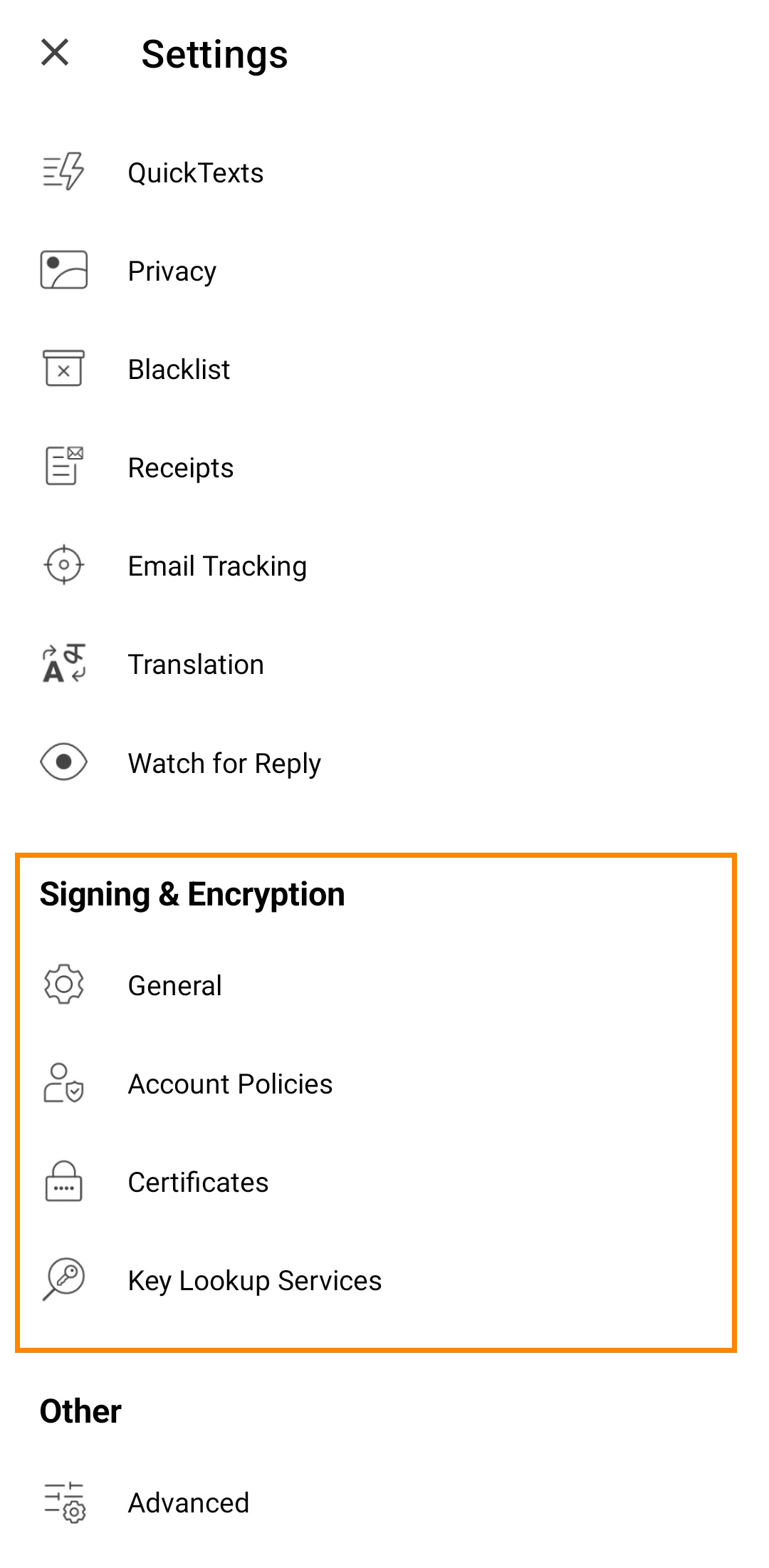Tap the Privacy image icon
Image resolution: width=769 pixels, height=1568 pixels.
tap(63, 270)
